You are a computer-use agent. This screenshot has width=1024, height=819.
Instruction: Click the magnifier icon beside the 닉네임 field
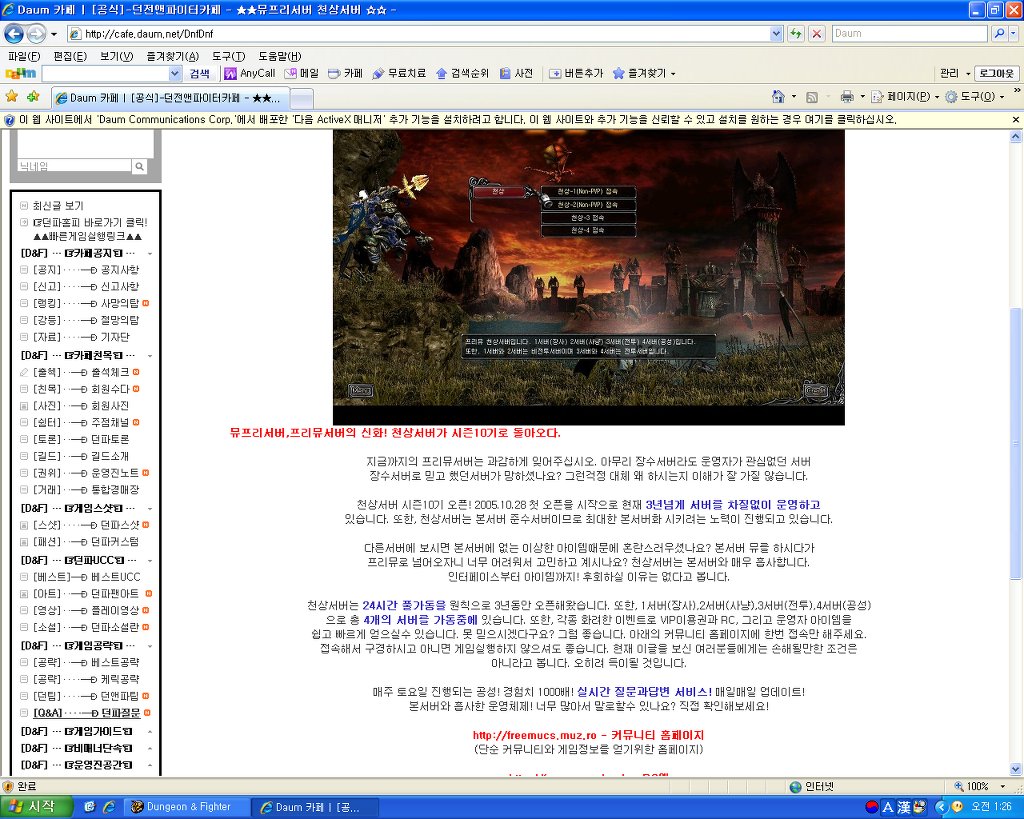pyautogui.click(x=139, y=167)
